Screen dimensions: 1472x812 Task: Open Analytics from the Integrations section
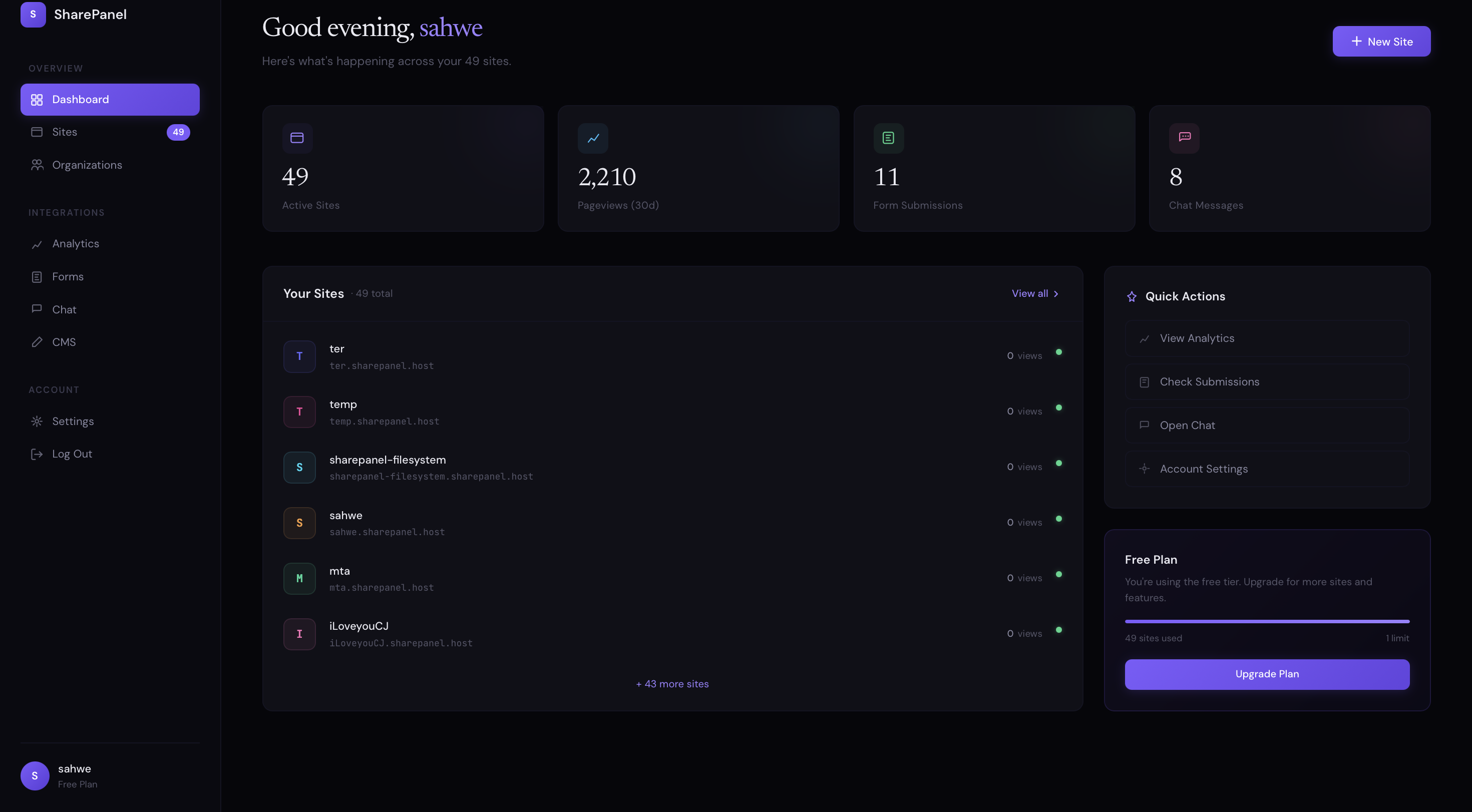[37, 244]
